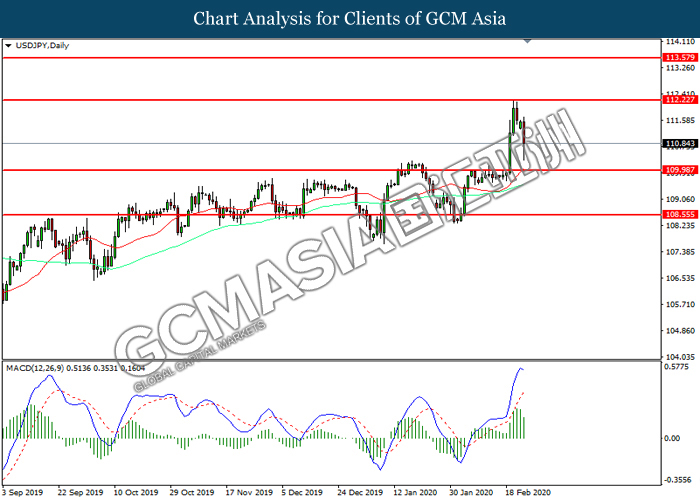Screen dimensions: 700x500
Task: Click the 18 Feb 2020 date label
Action: point(527,492)
